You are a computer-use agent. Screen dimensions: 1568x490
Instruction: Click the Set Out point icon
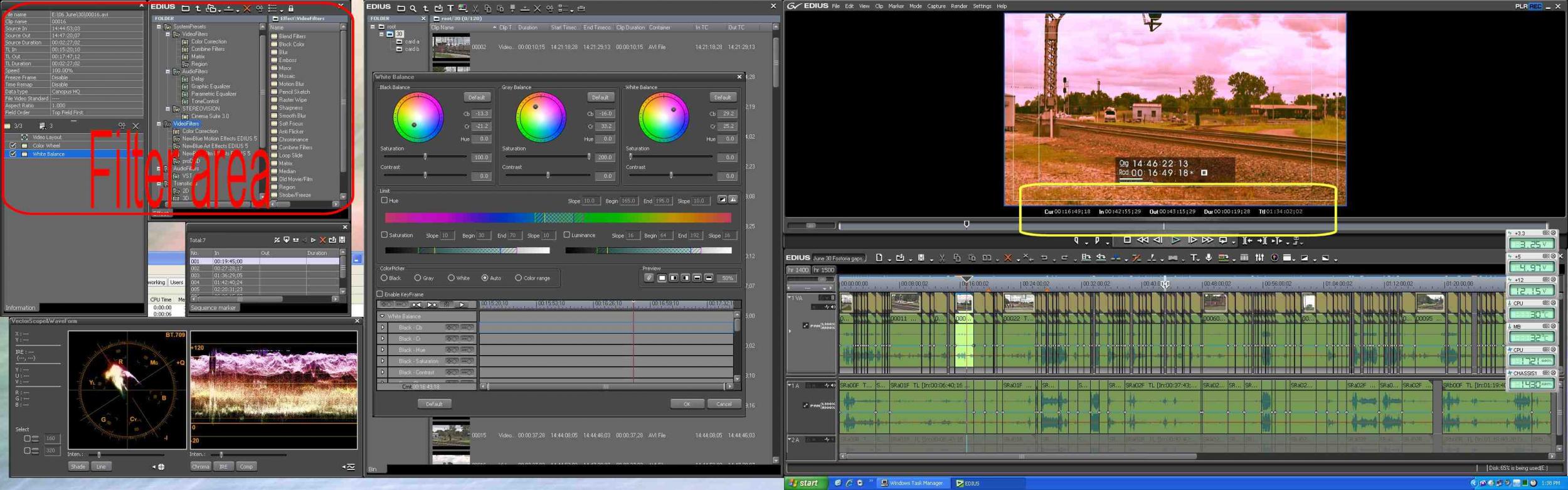tap(1097, 240)
